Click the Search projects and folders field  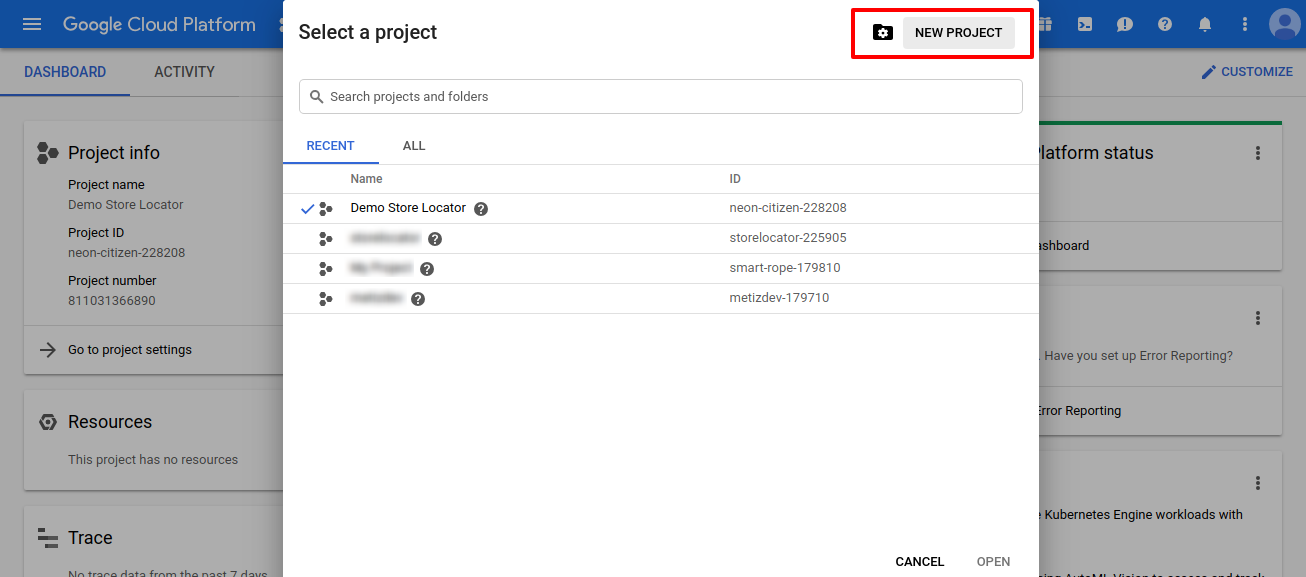click(660, 97)
